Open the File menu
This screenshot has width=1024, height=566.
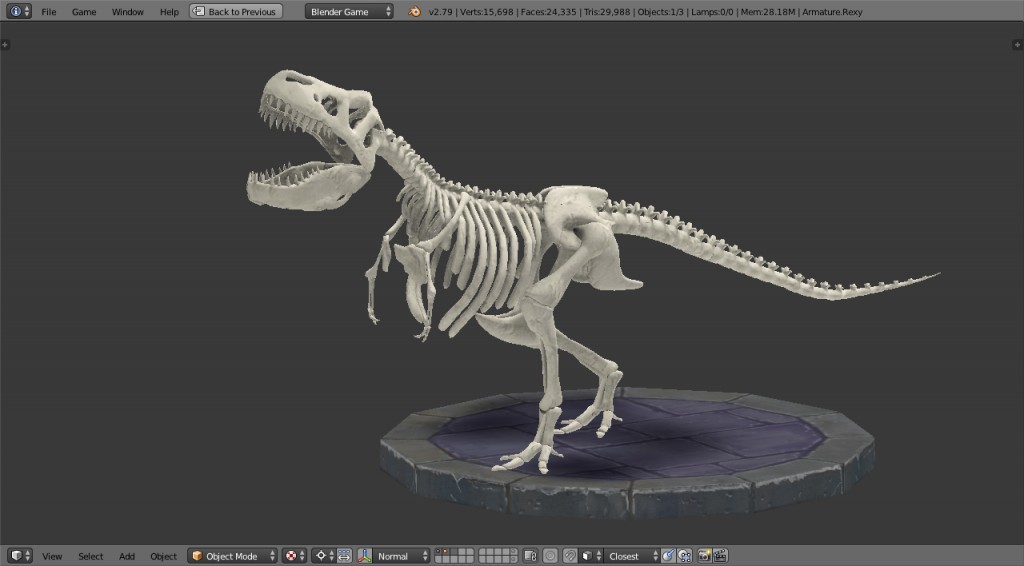48,12
